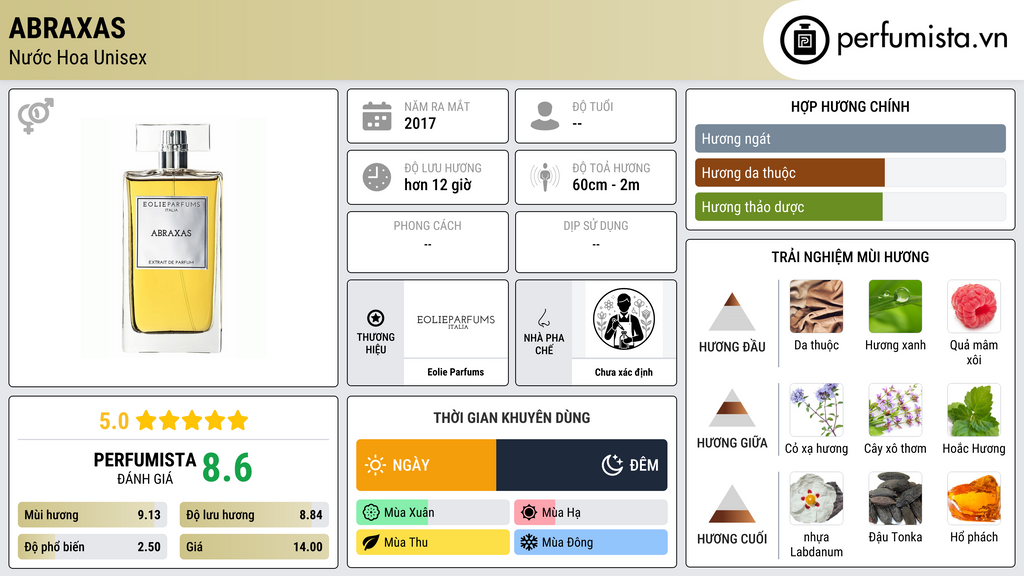Open the Cây xô thơm note image
This screenshot has height=576, width=1024.
click(895, 410)
